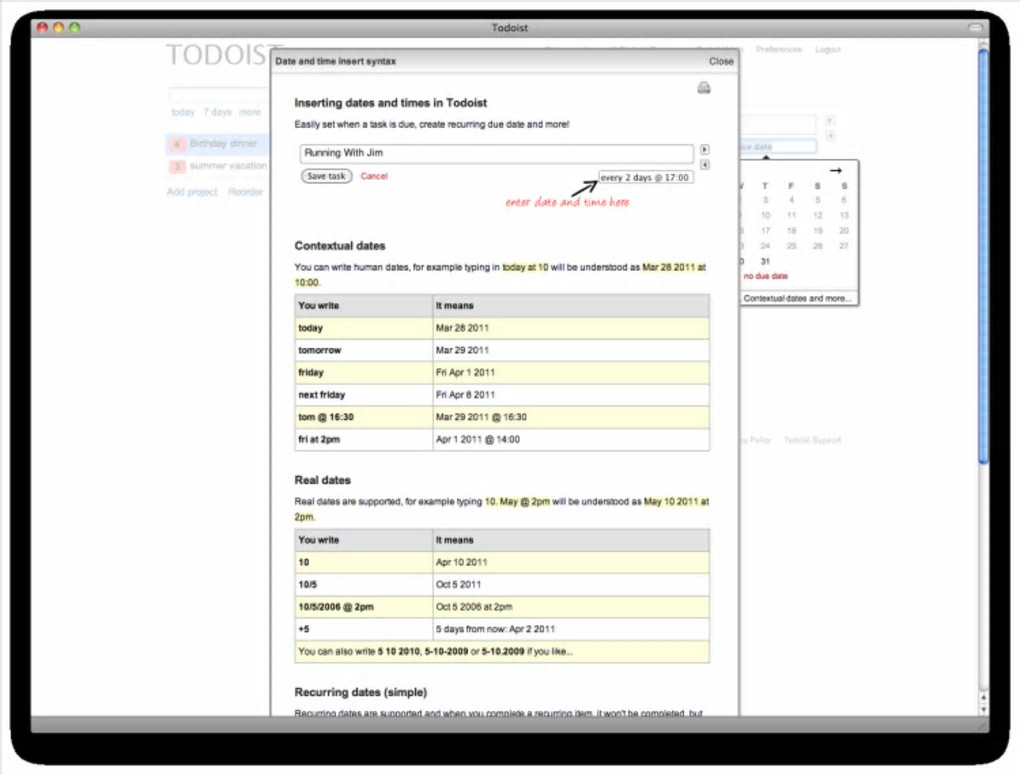
Task: Select the '+5' cell in Real dates
Action: (363, 629)
